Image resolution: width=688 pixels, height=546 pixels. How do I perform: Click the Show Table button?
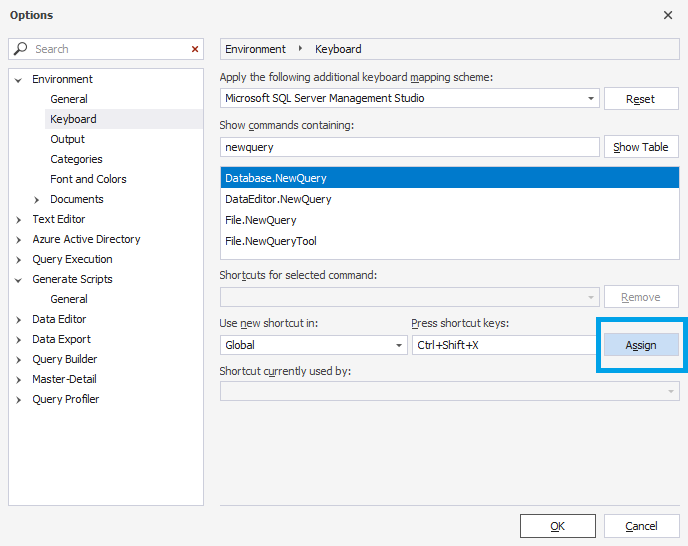(641, 147)
